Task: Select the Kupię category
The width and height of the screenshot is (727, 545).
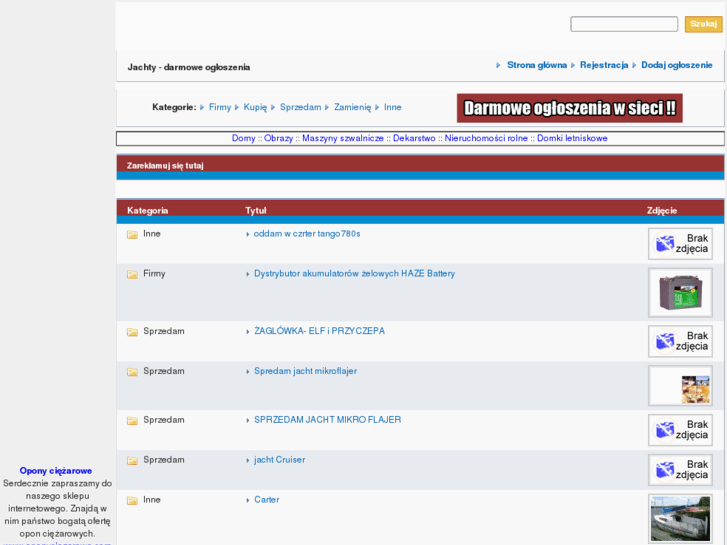Action: (x=255, y=107)
